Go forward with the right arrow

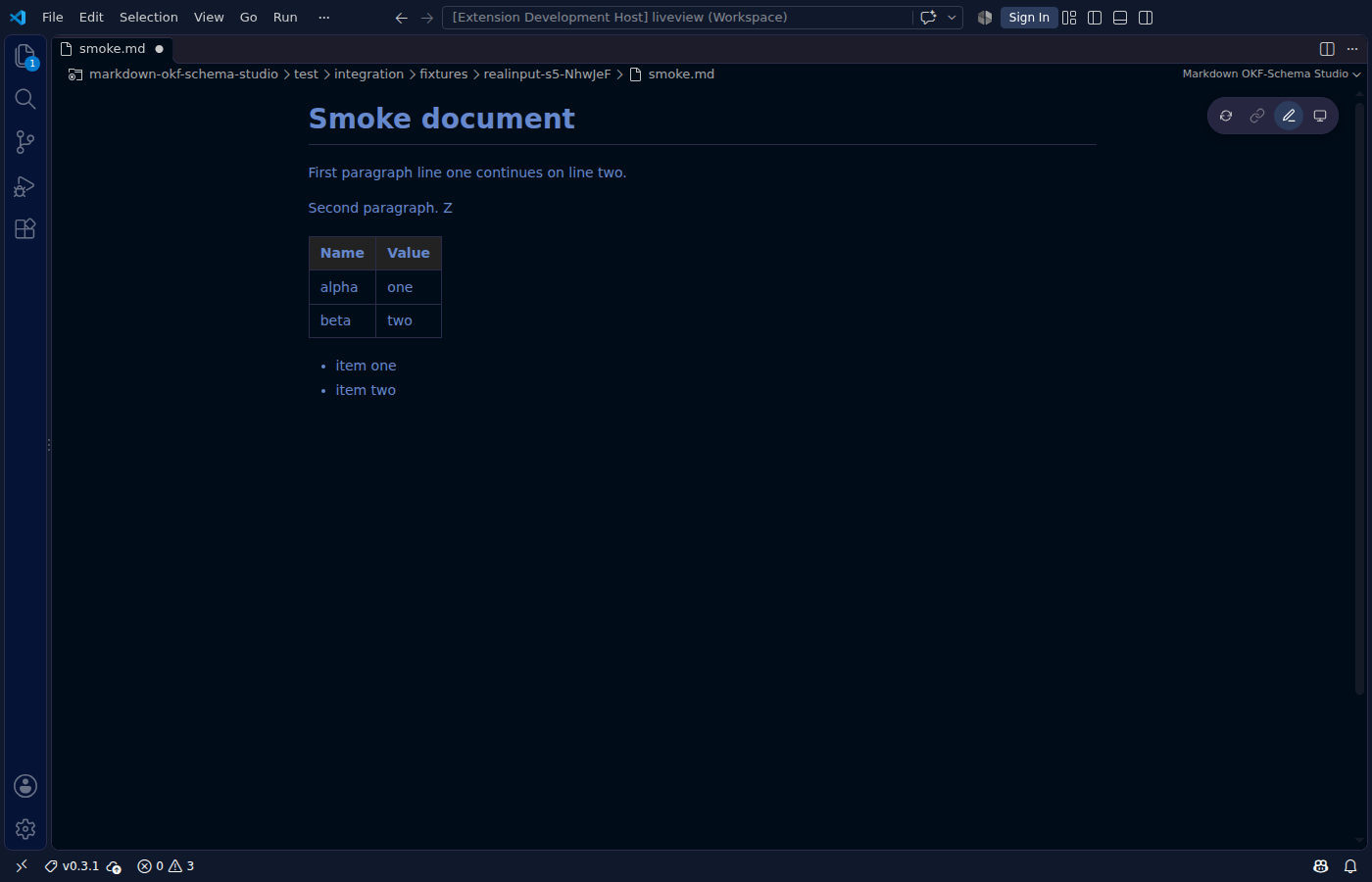427,18
